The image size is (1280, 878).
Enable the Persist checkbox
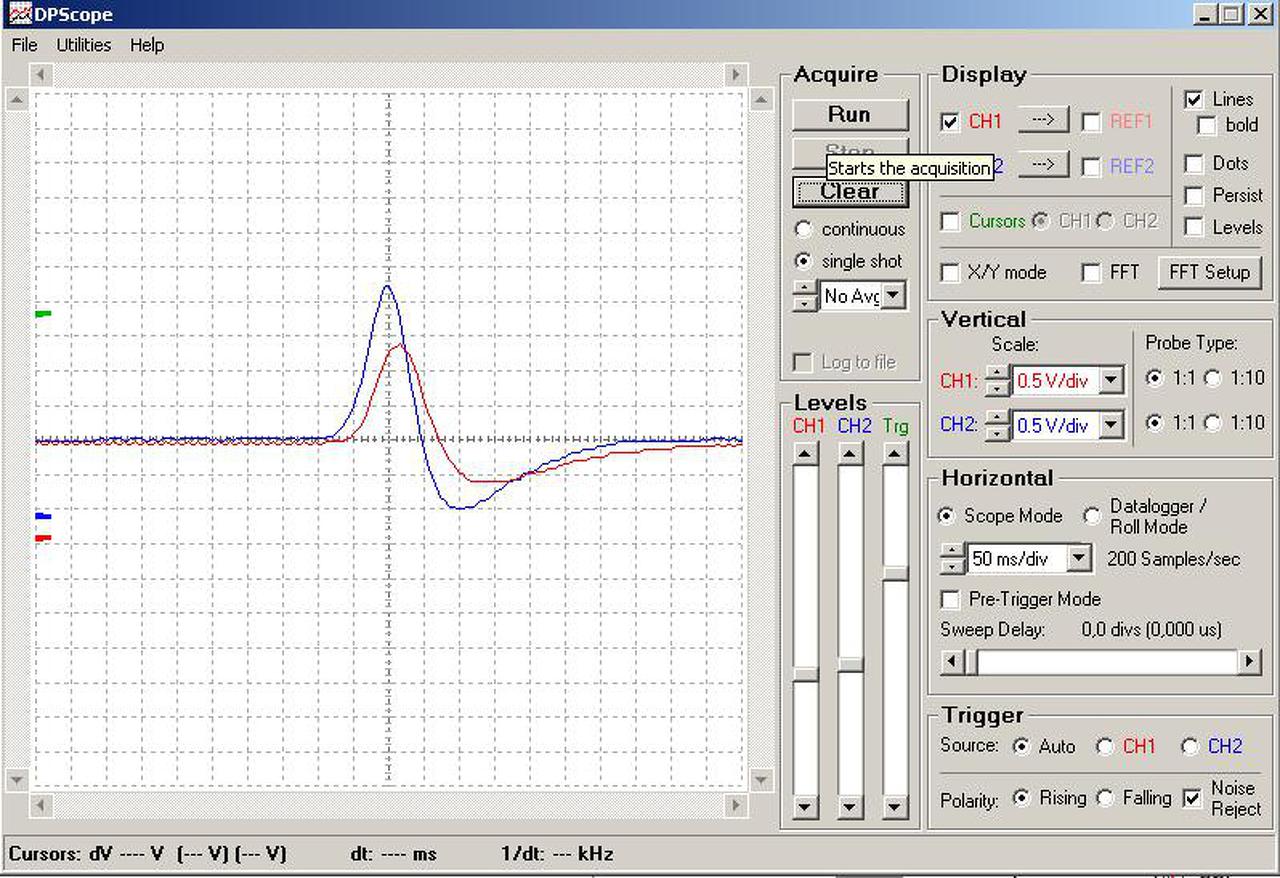point(1193,195)
